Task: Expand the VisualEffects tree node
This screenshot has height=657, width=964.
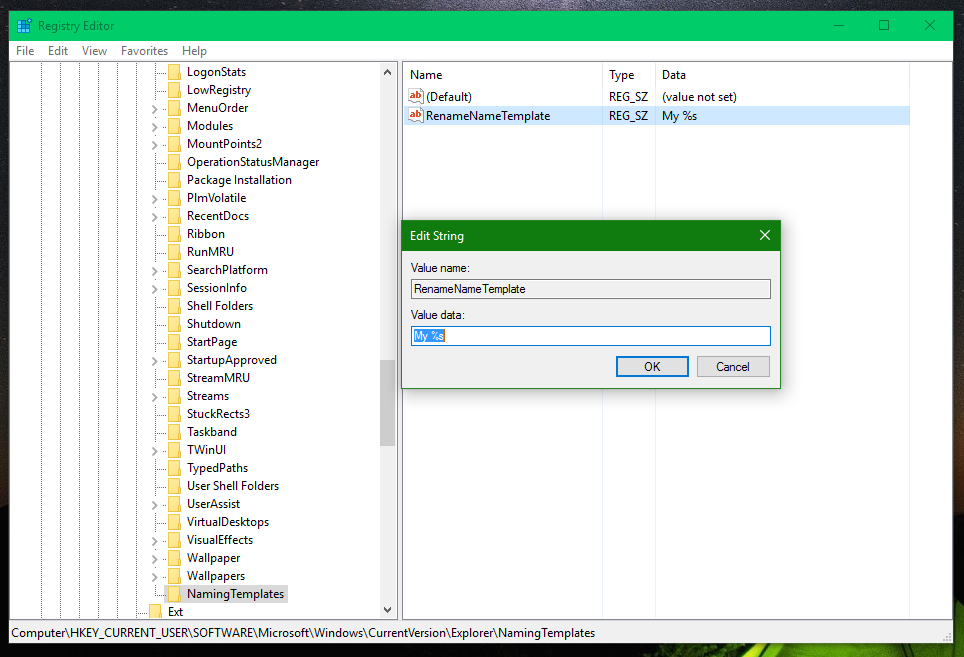Action: point(154,541)
